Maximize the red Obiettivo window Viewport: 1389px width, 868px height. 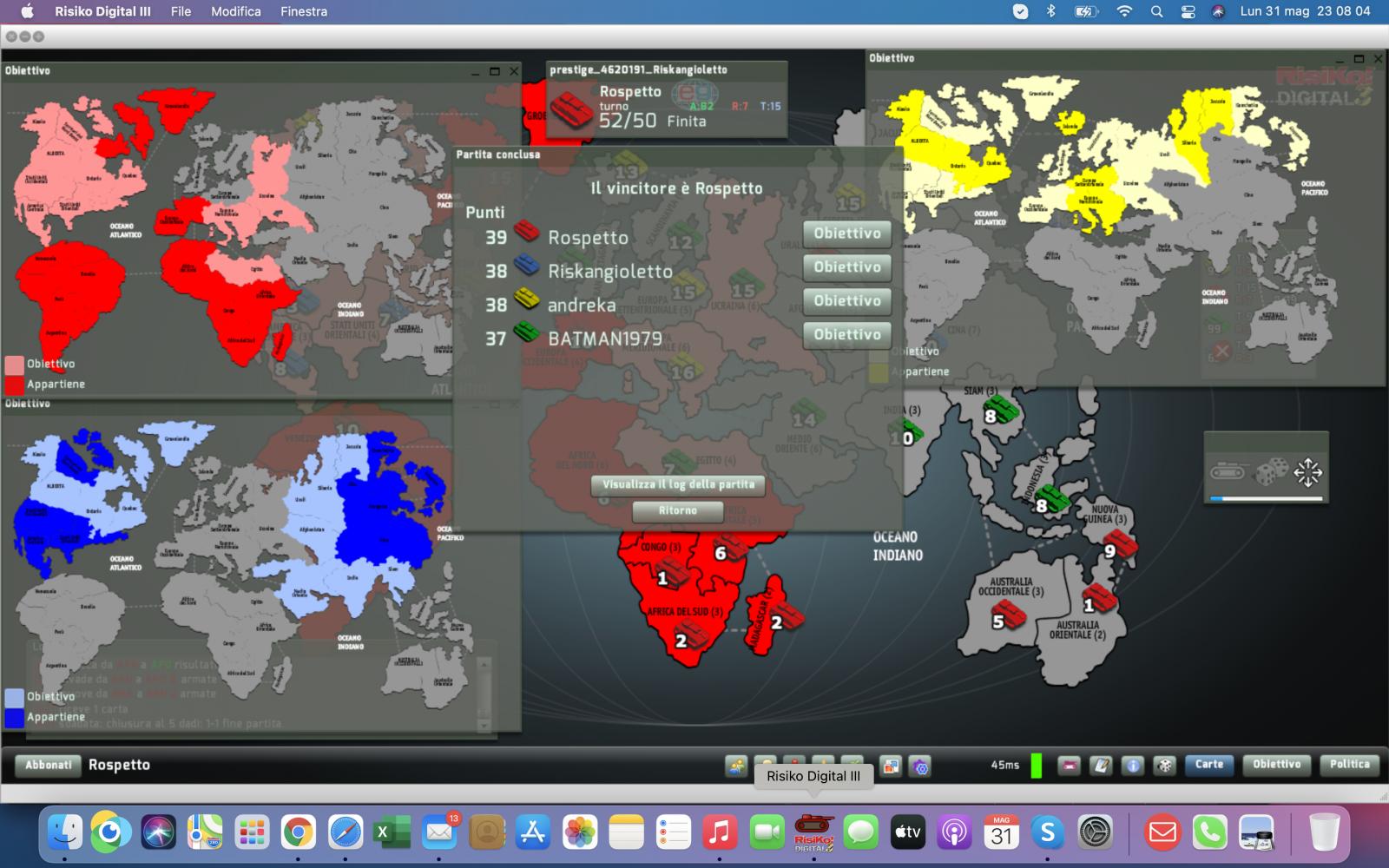coord(495,71)
